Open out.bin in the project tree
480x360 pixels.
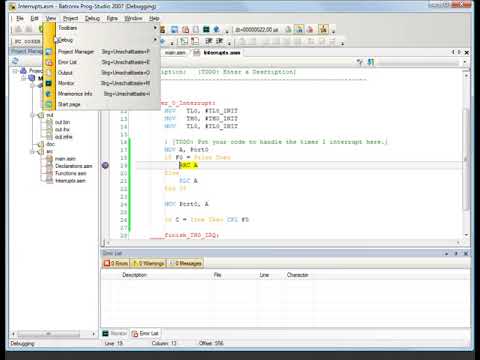point(62,122)
